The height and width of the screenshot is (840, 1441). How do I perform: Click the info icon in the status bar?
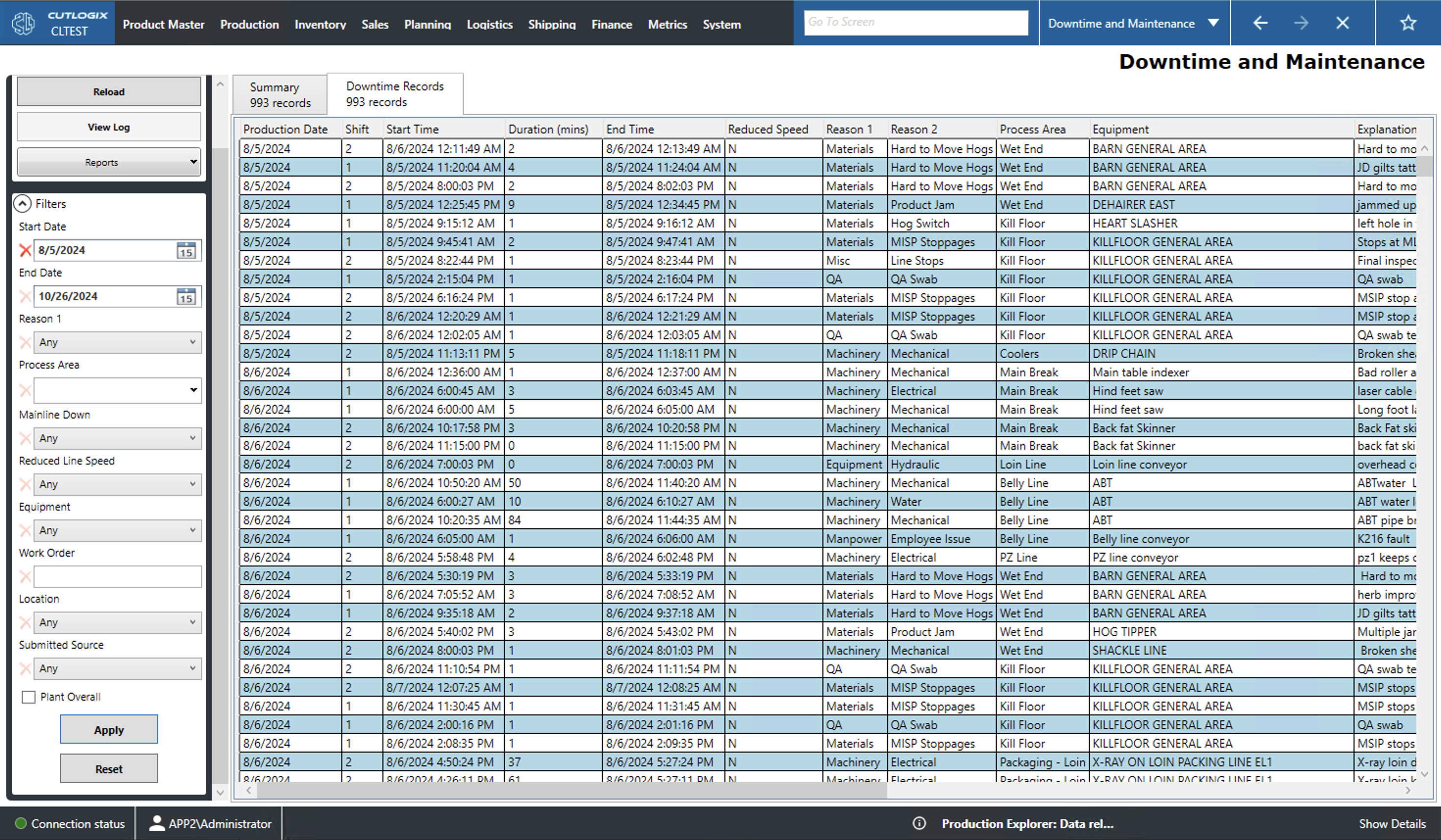[x=919, y=823]
